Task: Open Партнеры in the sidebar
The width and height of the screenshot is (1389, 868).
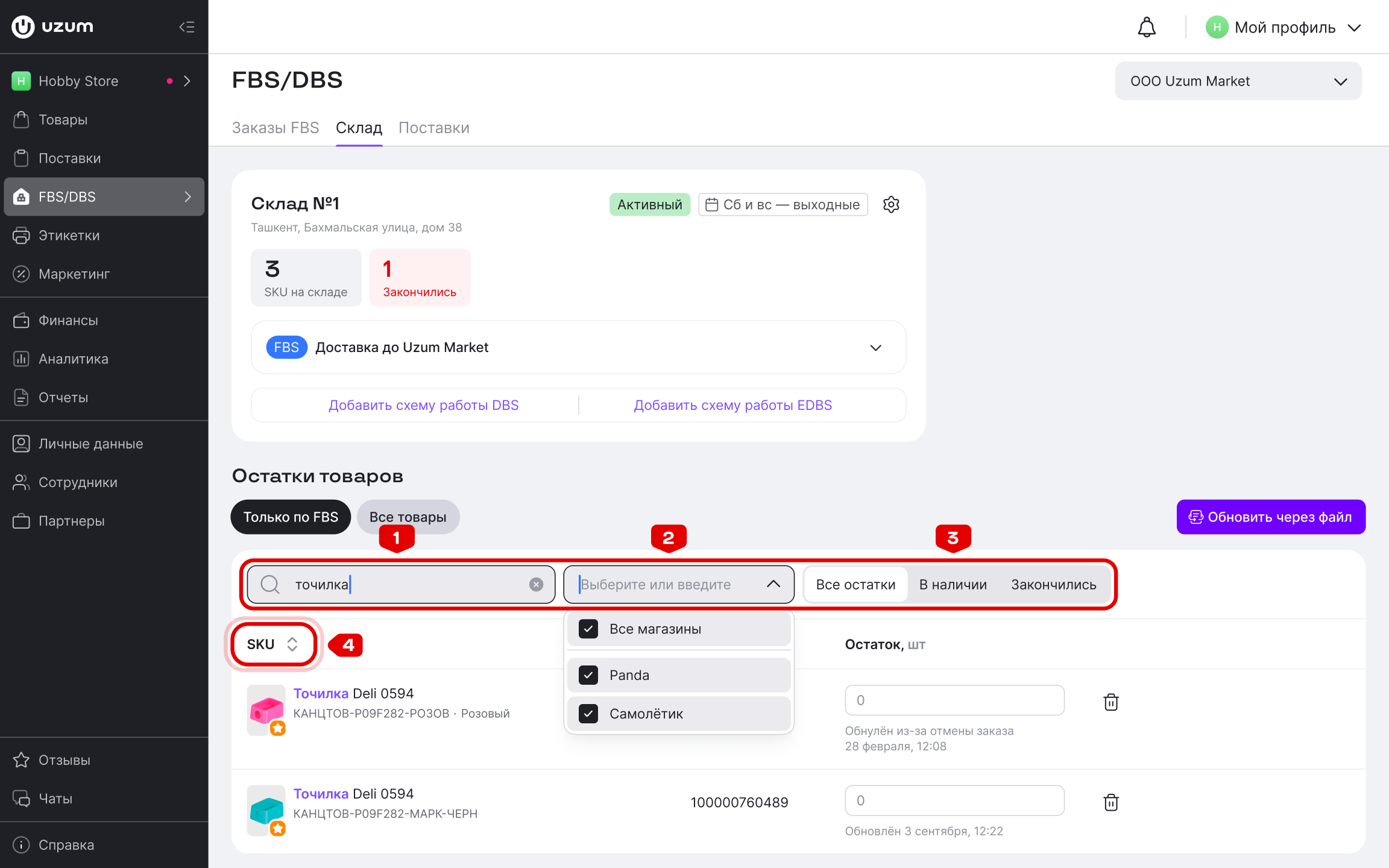Action: [104, 521]
